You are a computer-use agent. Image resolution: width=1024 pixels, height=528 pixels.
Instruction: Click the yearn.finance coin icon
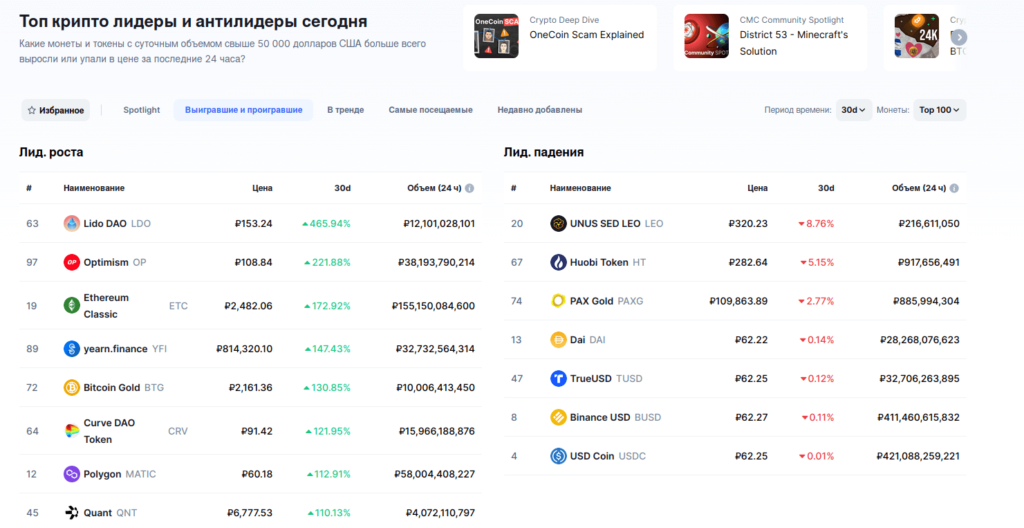71,349
